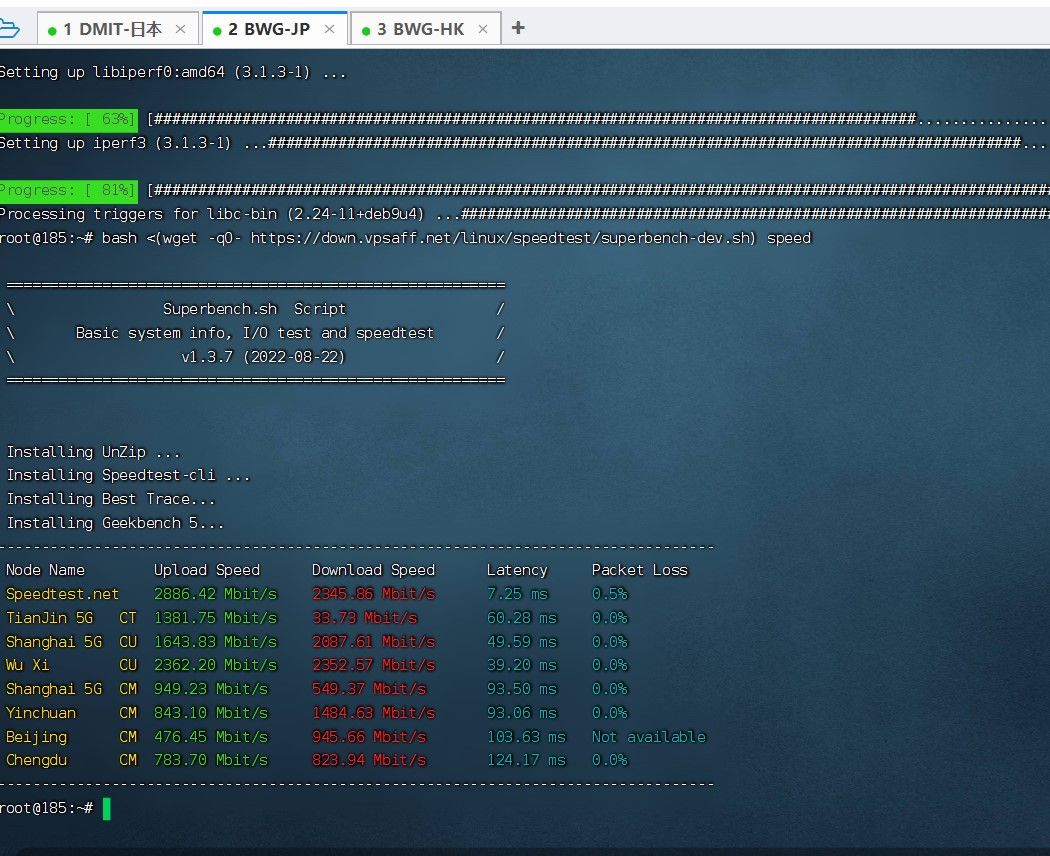This screenshot has width=1050, height=856.
Task: Click latency value '39.20 ms'
Action: point(522,665)
